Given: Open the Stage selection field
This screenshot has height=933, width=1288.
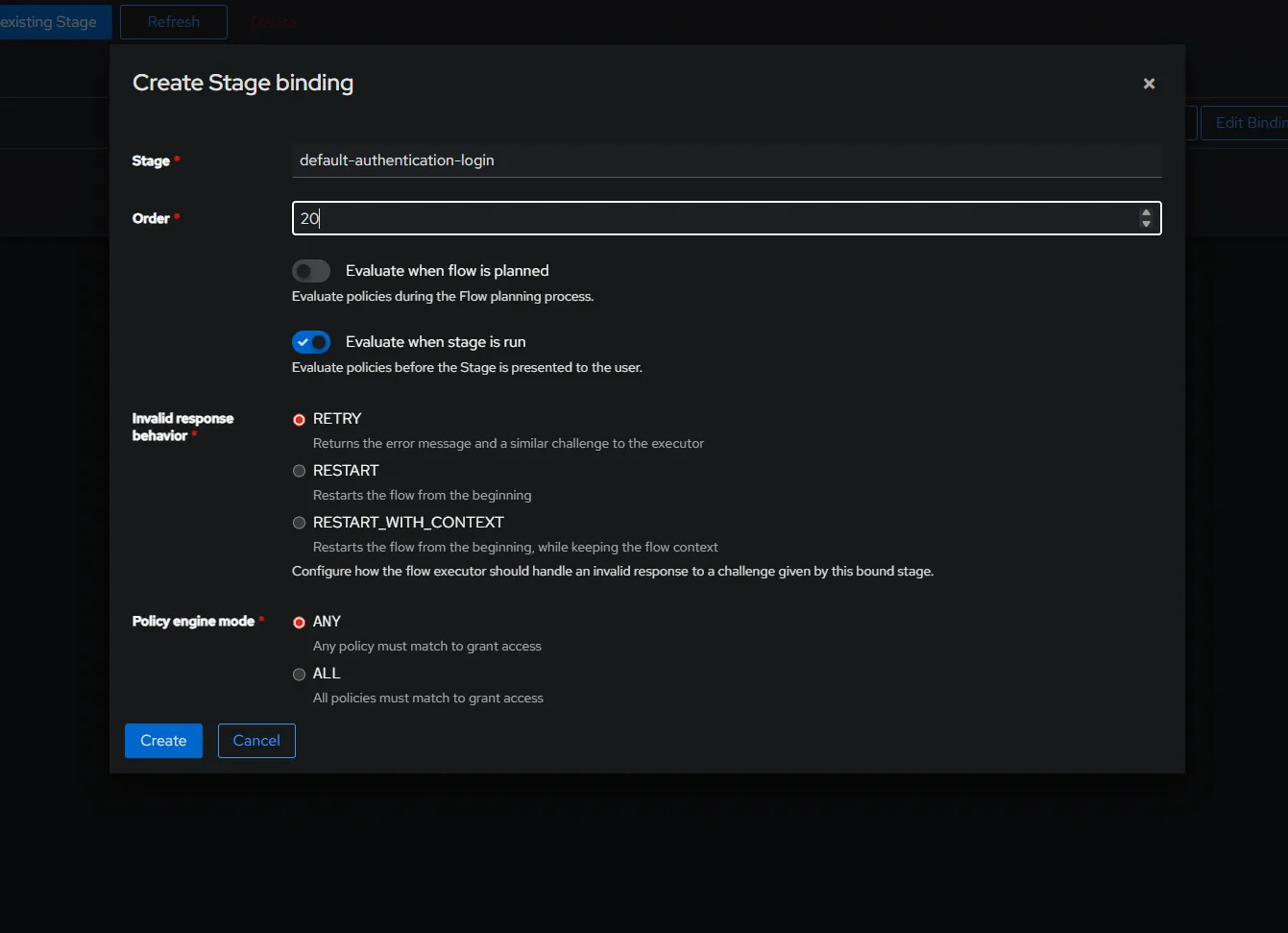Looking at the screenshot, I should (725, 160).
